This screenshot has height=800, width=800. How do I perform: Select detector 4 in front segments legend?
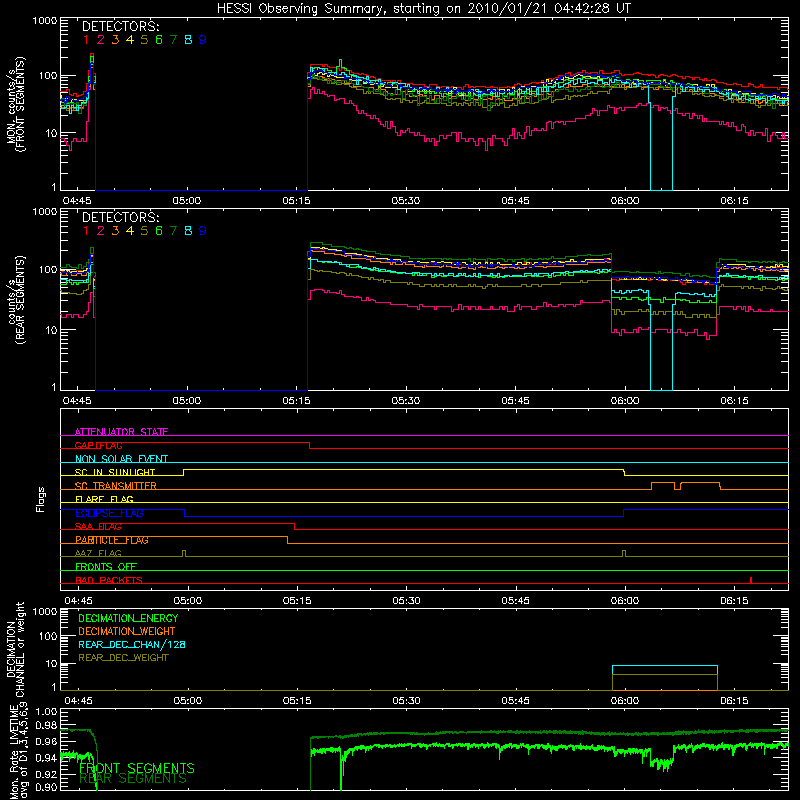pyautogui.click(x=130, y=40)
